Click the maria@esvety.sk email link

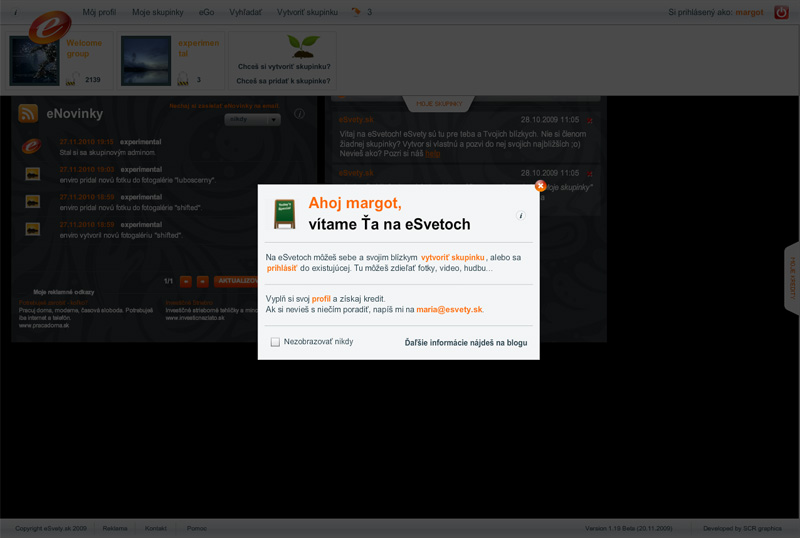pyautogui.click(x=449, y=309)
